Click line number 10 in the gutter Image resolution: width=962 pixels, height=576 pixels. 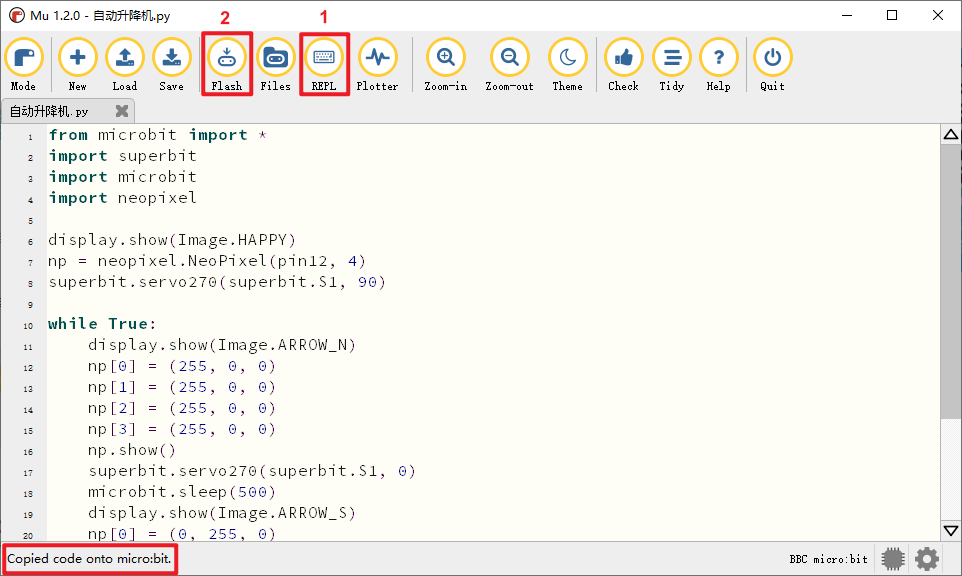(28, 326)
